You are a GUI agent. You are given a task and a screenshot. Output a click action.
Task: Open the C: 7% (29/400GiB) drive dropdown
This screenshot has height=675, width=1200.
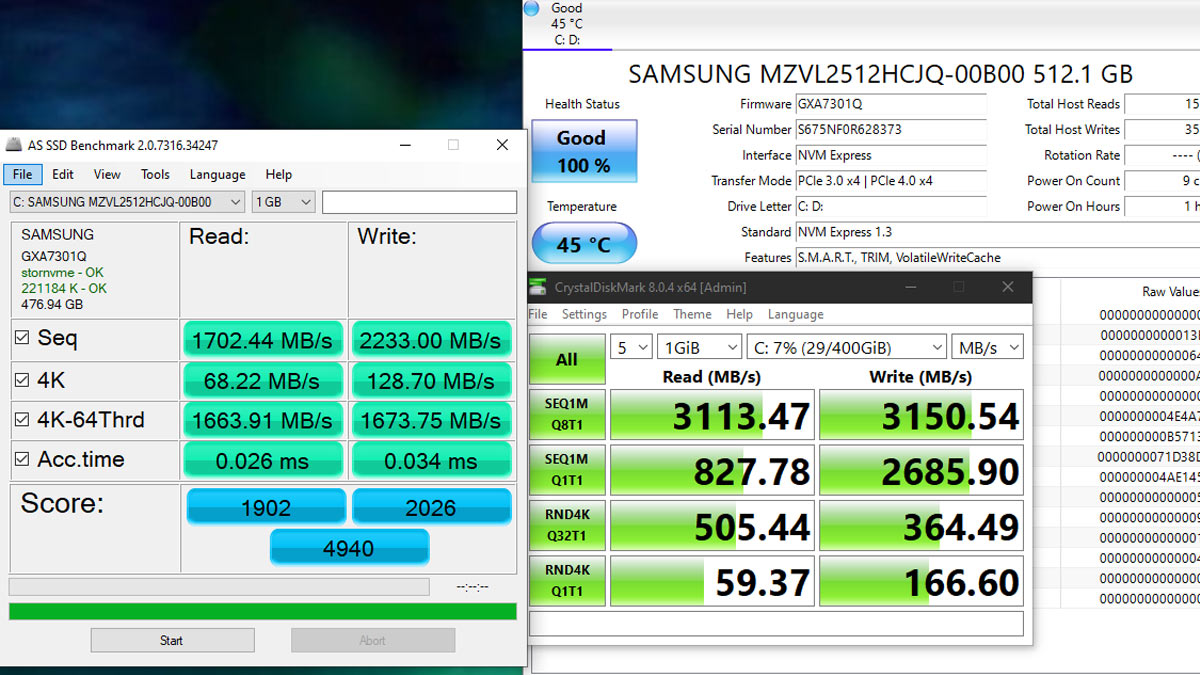pyautogui.click(x=846, y=348)
